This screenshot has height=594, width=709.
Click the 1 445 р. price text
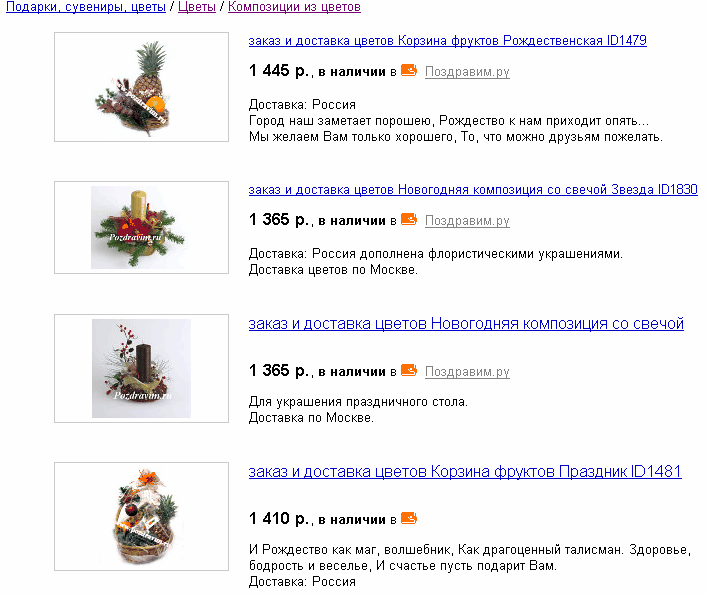(x=279, y=71)
